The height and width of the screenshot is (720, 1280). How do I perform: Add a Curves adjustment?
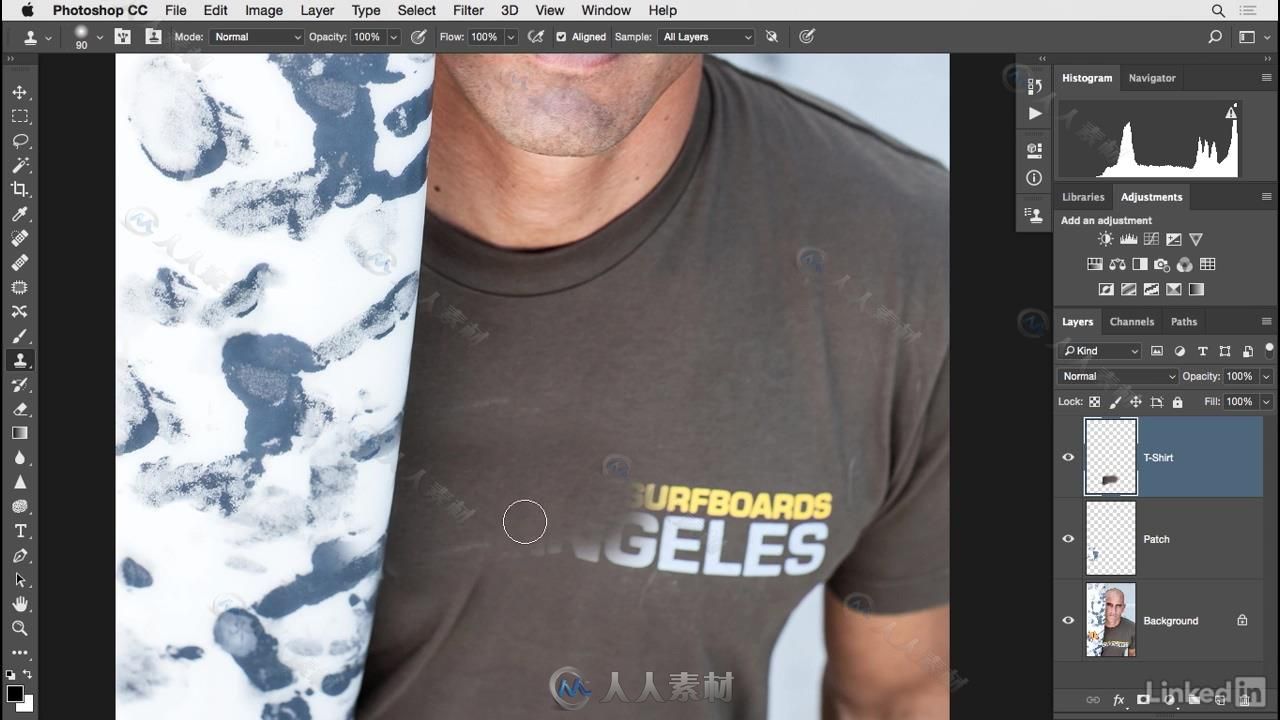point(1151,239)
